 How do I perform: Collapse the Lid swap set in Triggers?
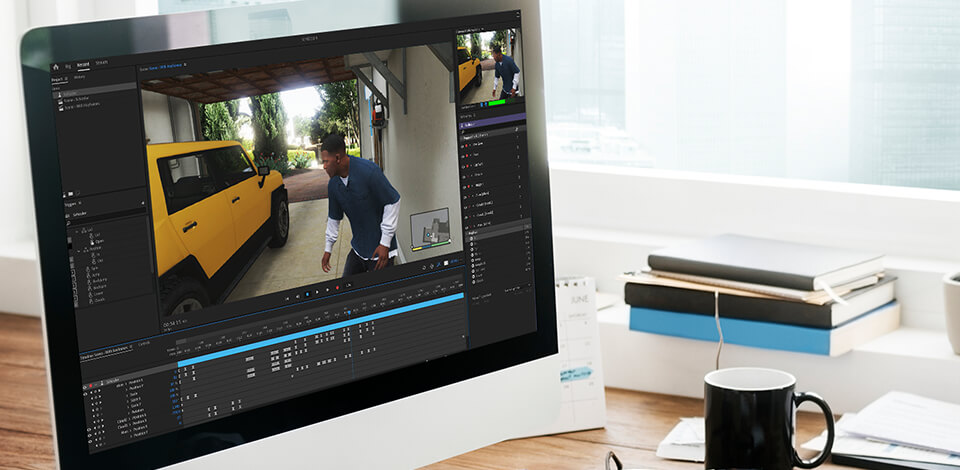pyautogui.click(x=77, y=231)
